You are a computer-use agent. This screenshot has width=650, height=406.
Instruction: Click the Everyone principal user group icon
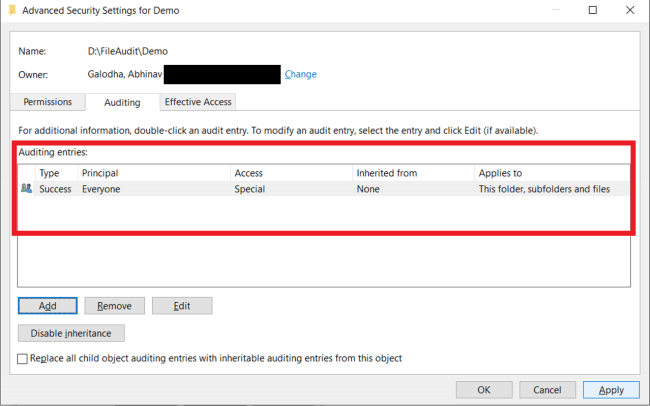click(27, 189)
